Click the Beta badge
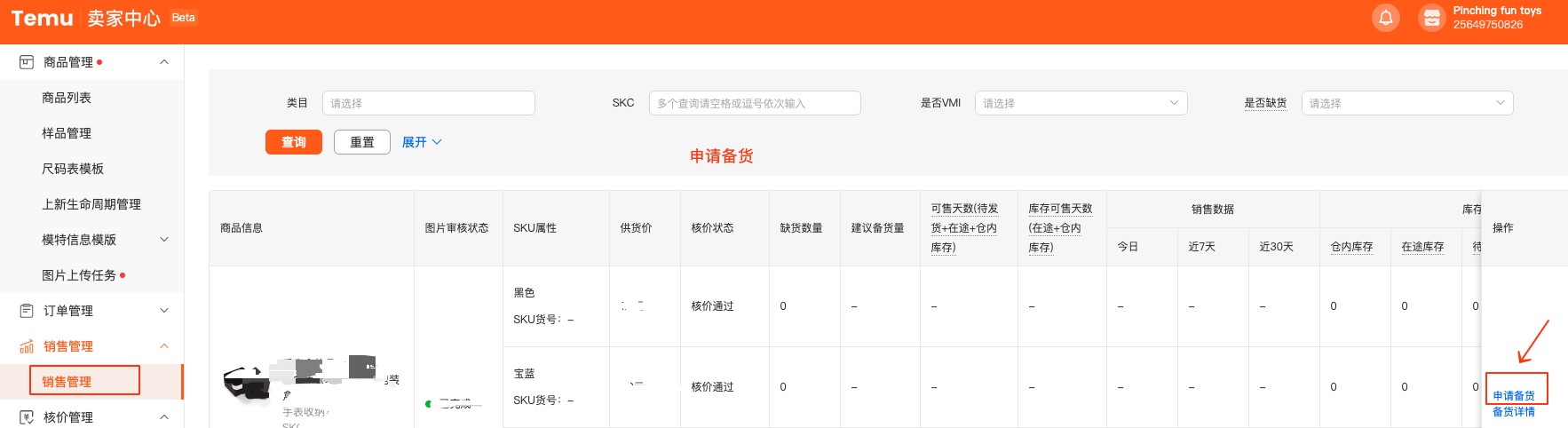The width and height of the screenshot is (1568, 428). pyautogui.click(x=184, y=18)
